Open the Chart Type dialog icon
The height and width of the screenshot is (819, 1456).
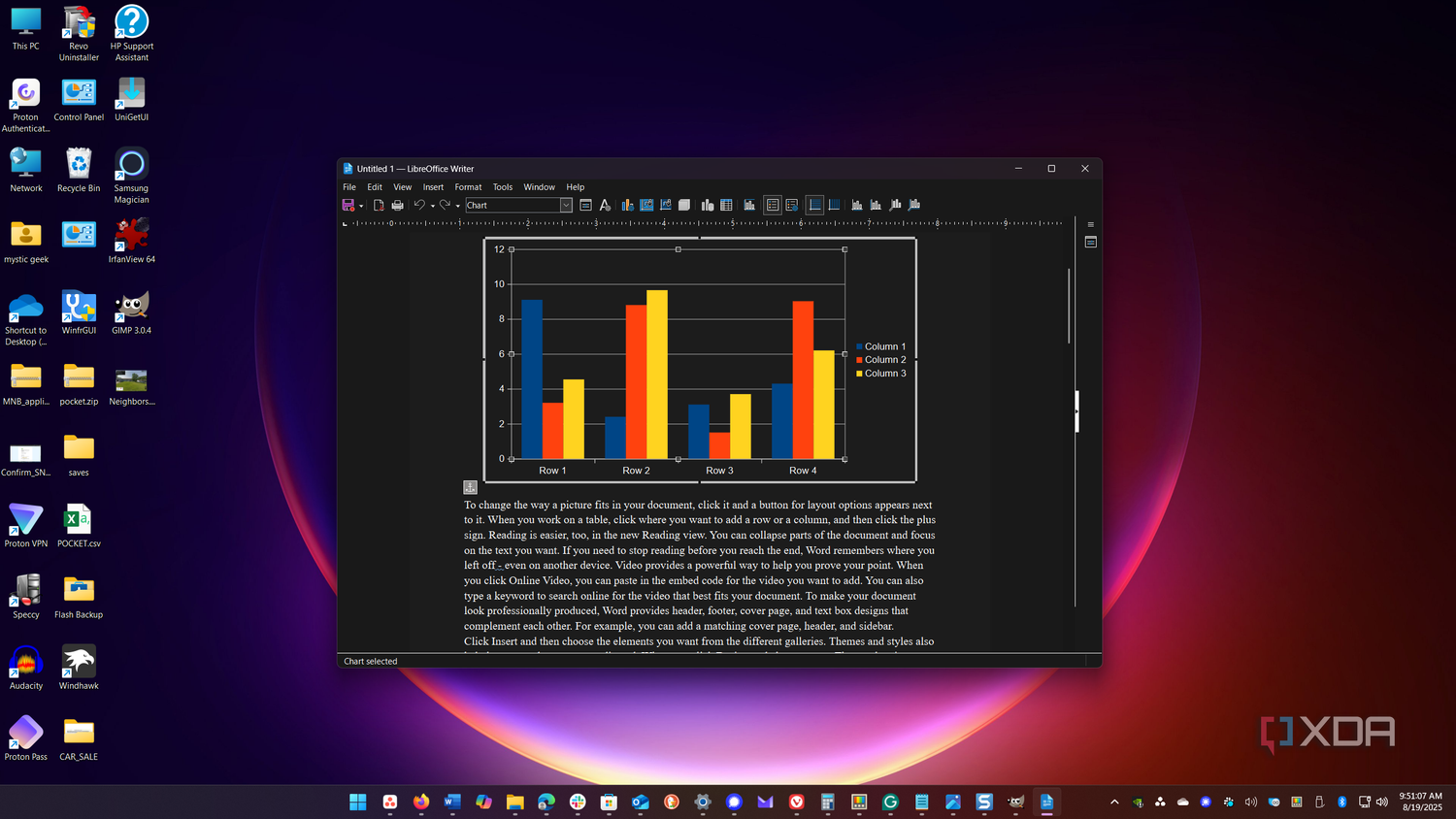[627, 205]
